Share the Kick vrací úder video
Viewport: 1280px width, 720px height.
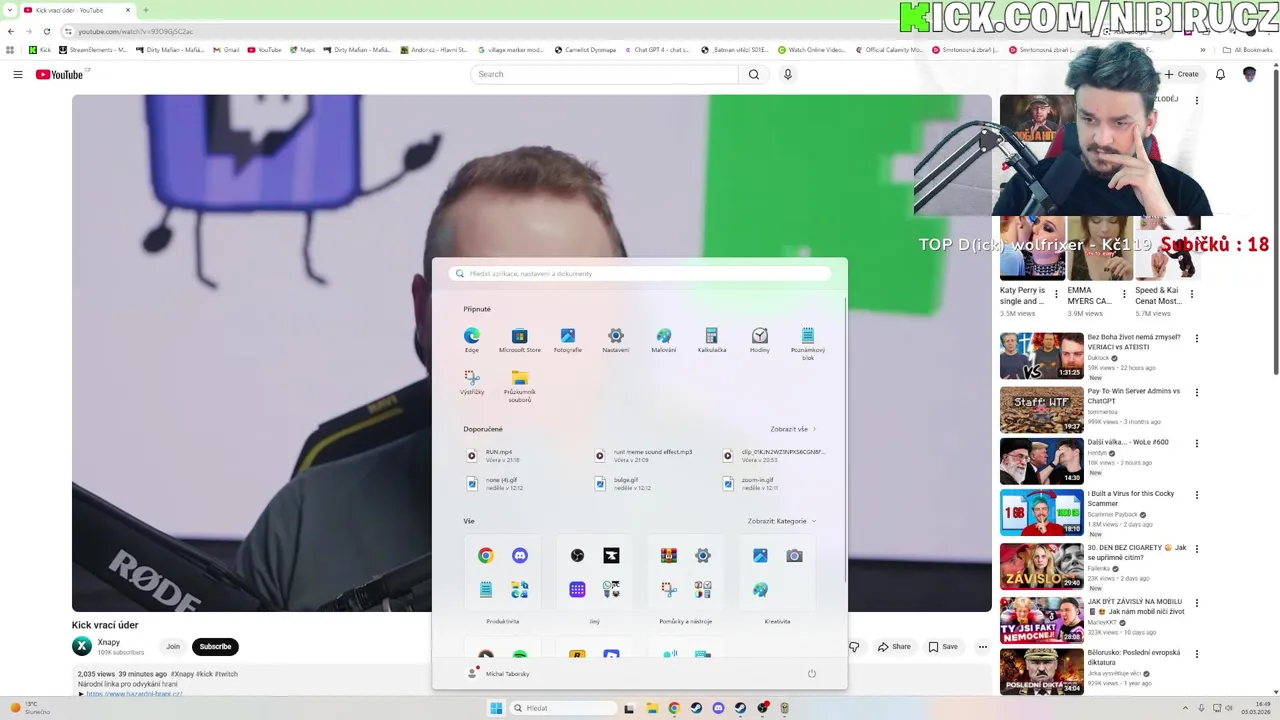894,647
